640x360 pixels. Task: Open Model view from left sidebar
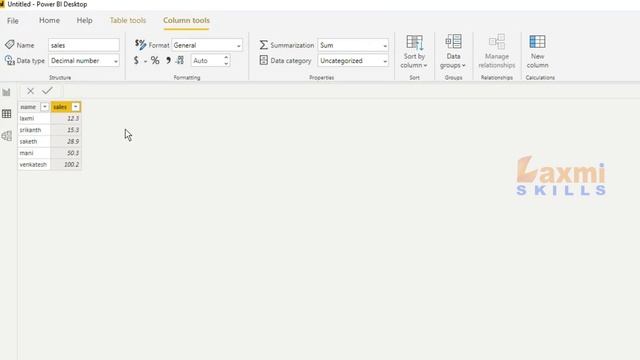7,136
